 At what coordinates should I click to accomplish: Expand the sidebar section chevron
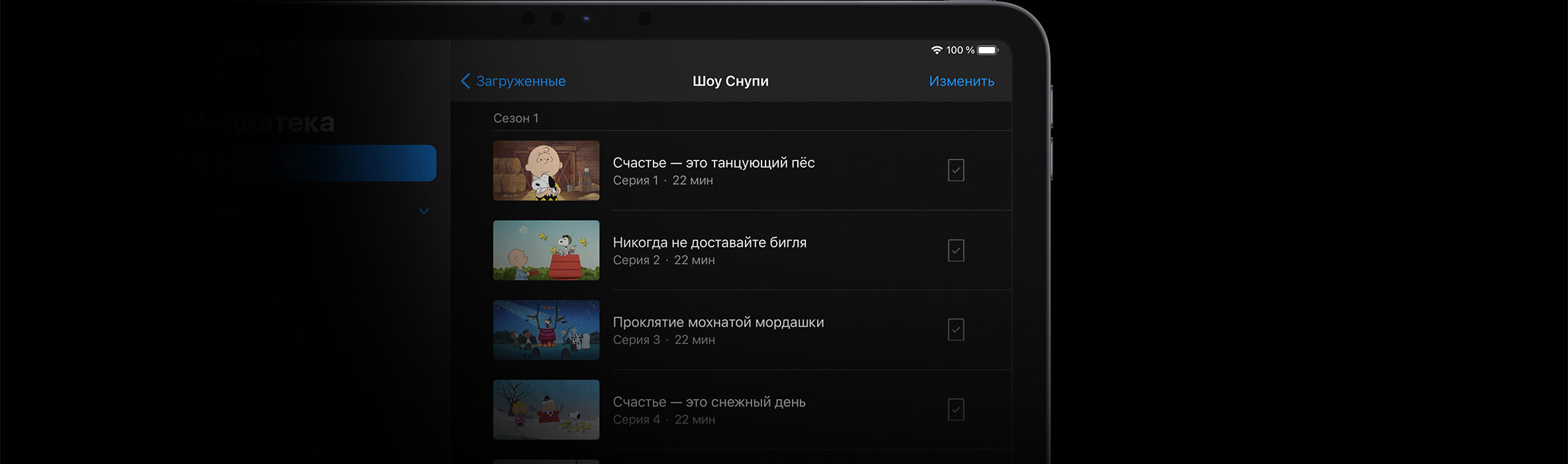click(424, 211)
